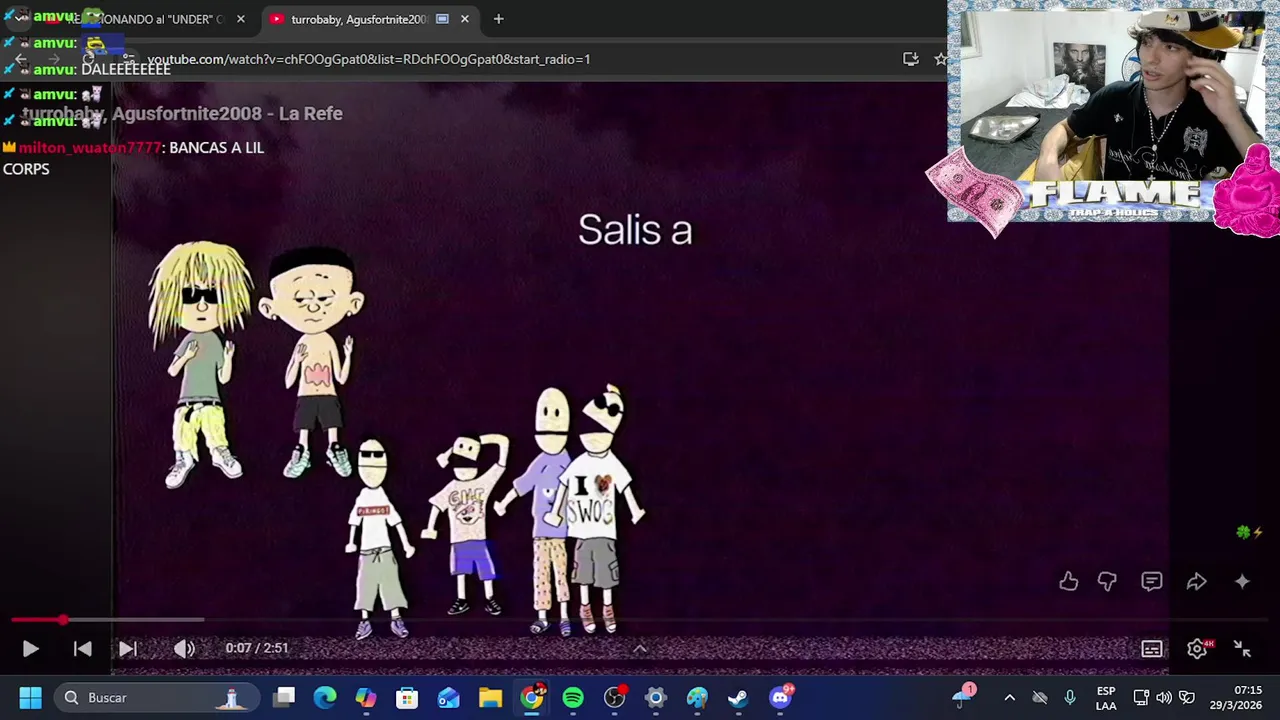This screenshot has height=720, width=1280.
Task: Switch to Chrome in the taskbar
Action: point(532,698)
